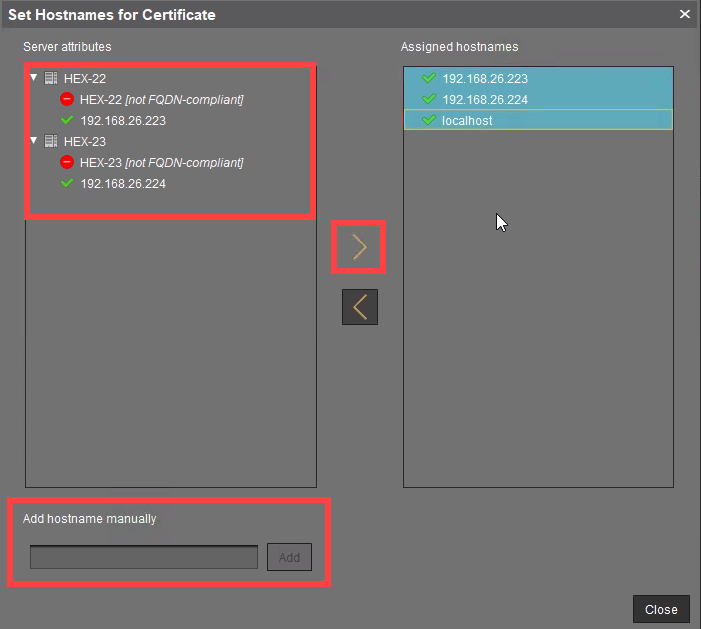This screenshot has width=701, height=629.
Task: Select localhost in Assigned hostnames list
Action: coord(467,120)
